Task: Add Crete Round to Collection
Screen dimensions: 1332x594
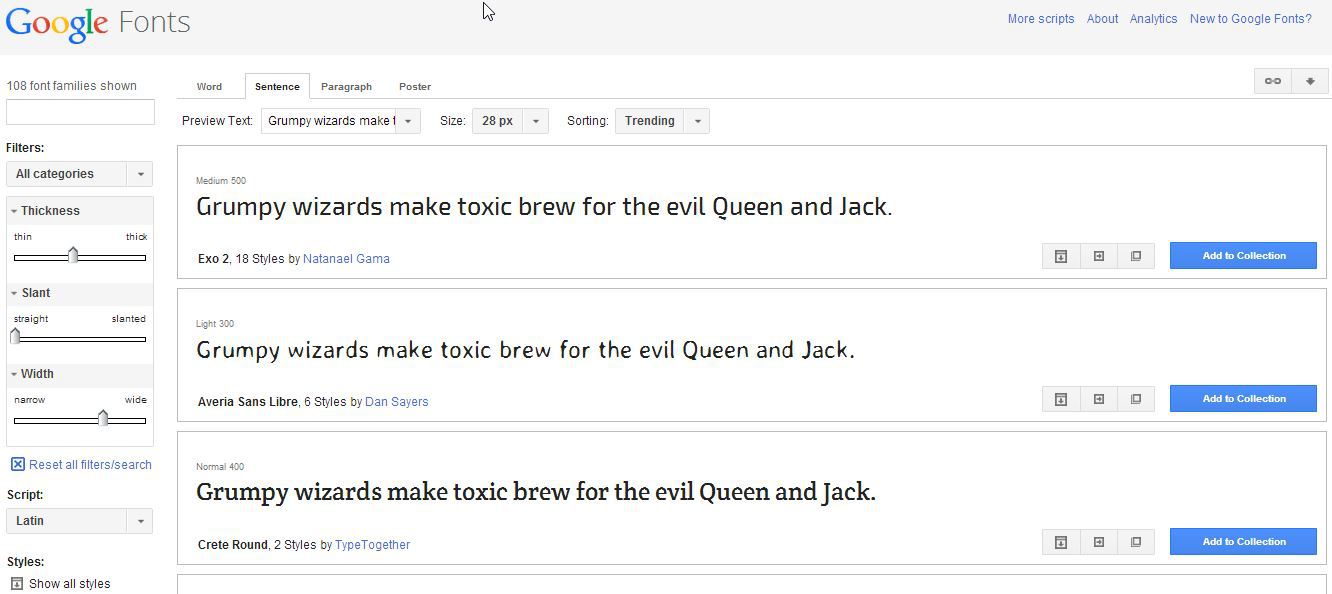Action: pos(1244,542)
